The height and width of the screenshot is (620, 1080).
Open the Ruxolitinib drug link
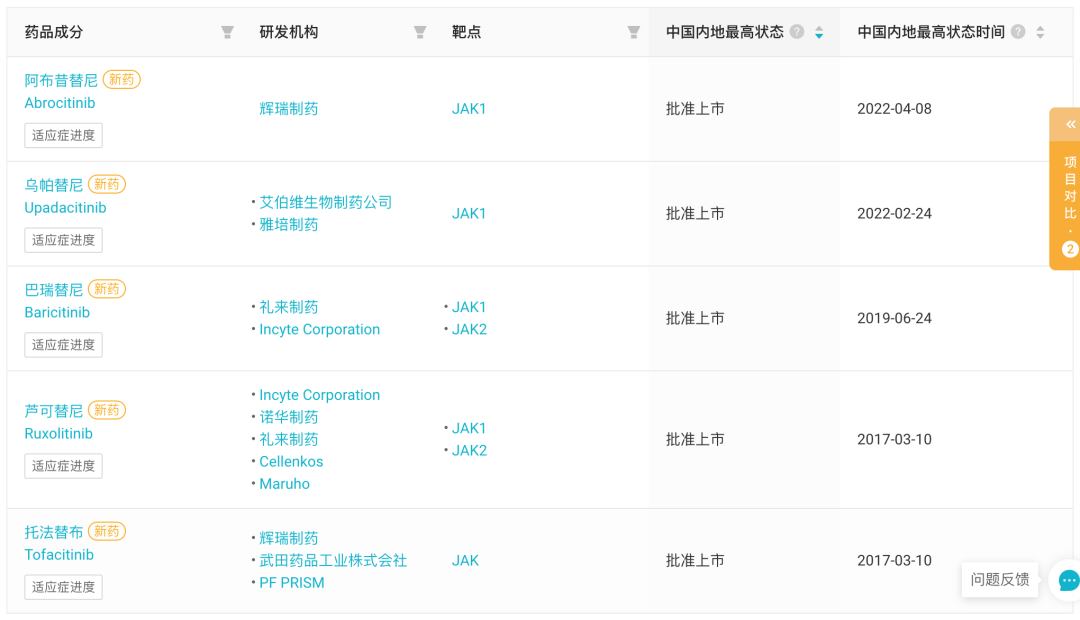coord(59,433)
